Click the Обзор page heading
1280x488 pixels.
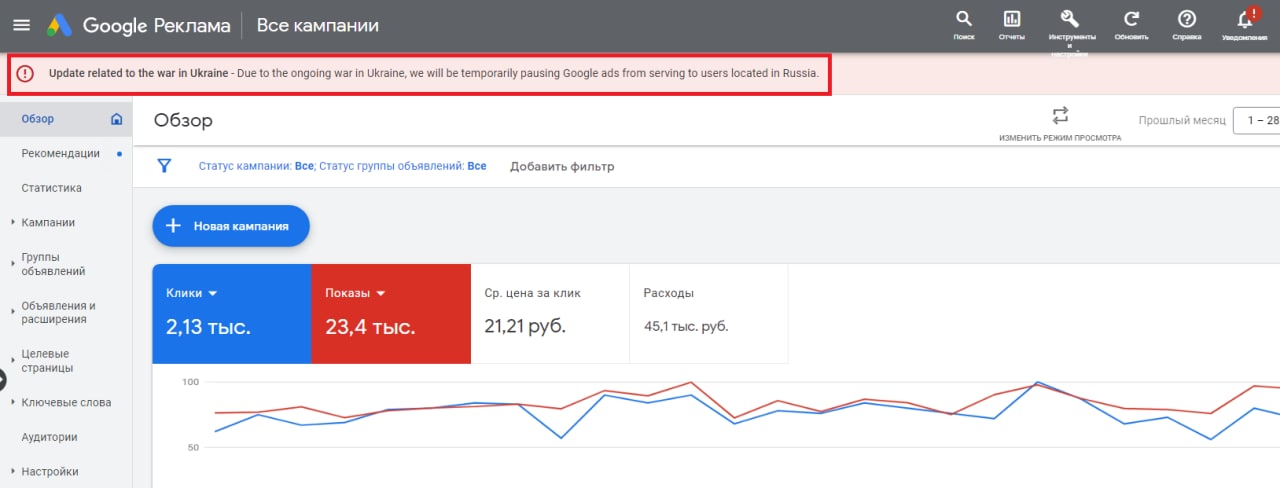pos(183,120)
